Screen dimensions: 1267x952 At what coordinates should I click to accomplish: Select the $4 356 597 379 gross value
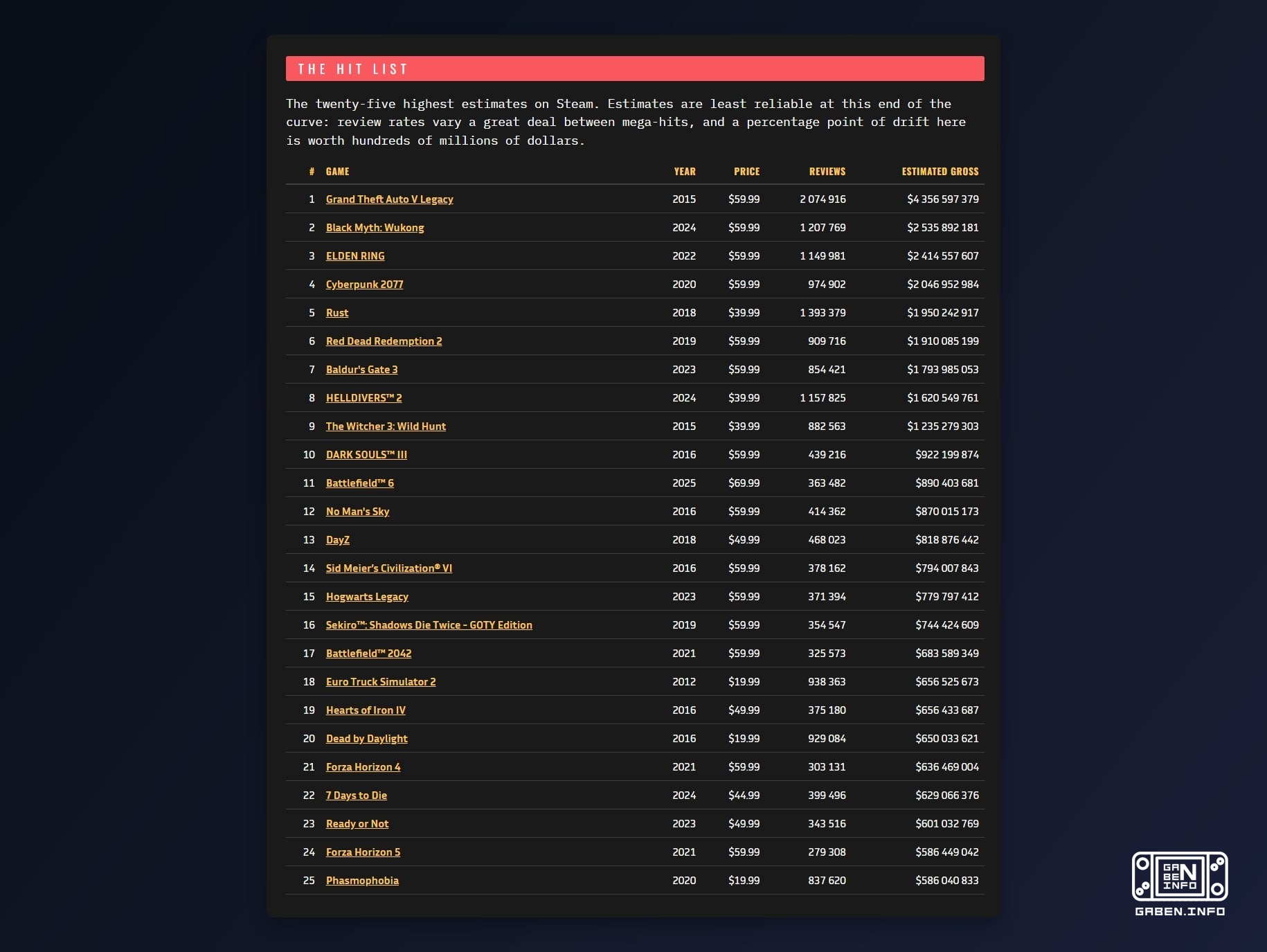coord(943,199)
